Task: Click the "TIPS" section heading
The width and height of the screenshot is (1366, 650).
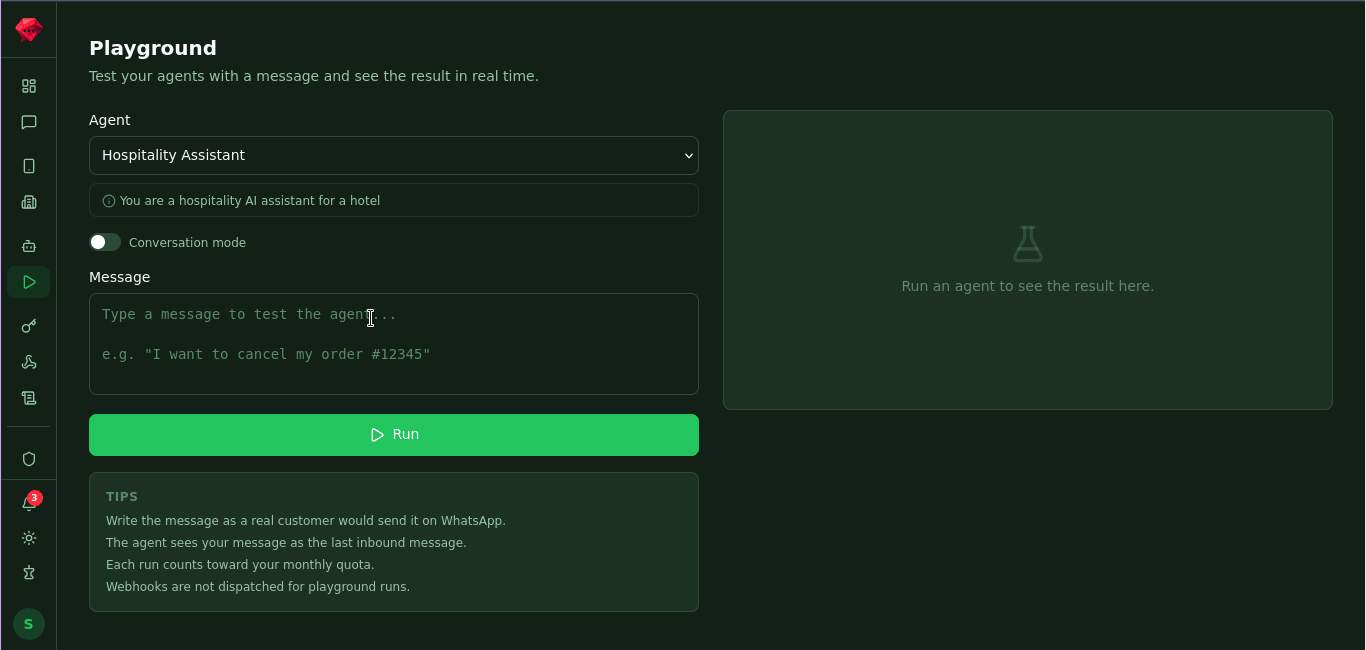Action: [122, 497]
